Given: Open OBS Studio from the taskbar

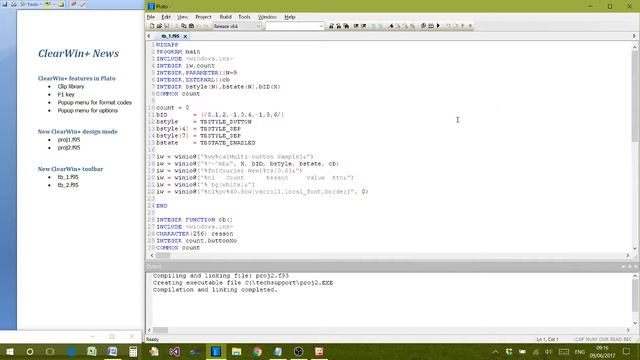Looking at the screenshot, I should pos(298,351).
